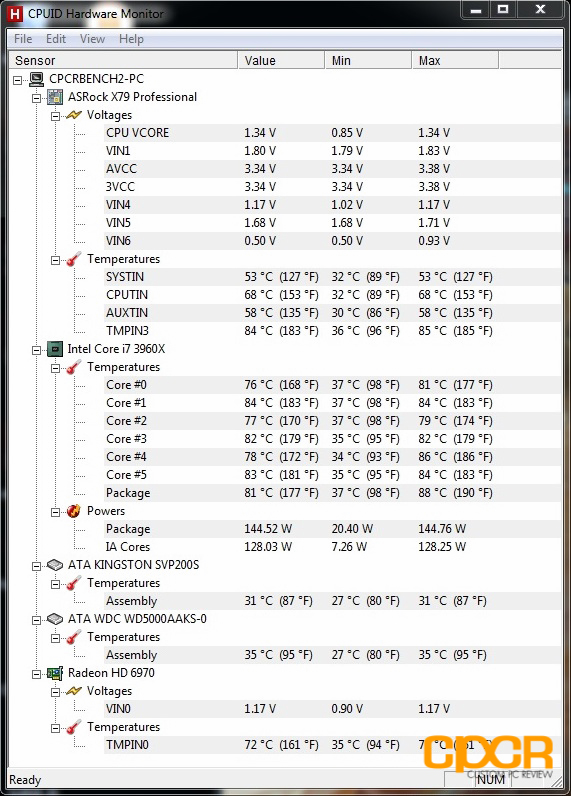Click the NUM indicator in status bar
This screenshot has width=571, height=796.
[x=490, y=779]
